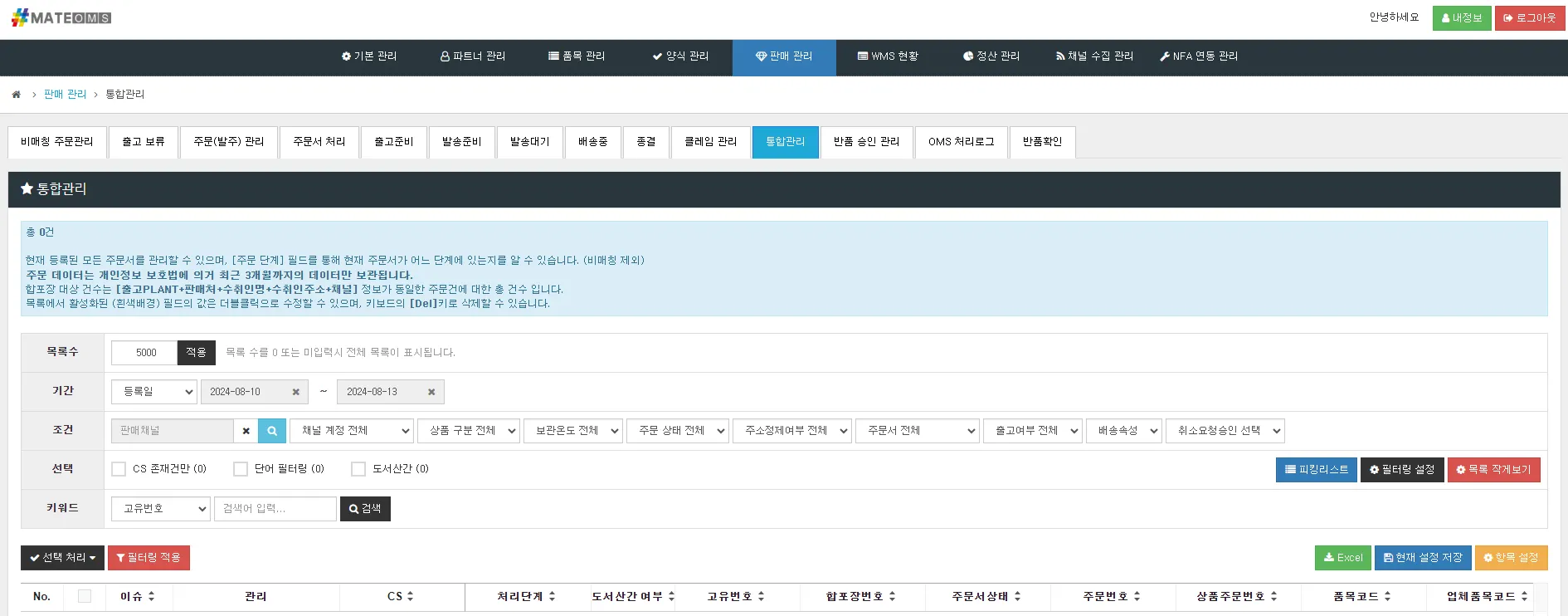Image resolution: width=1568 pixels, height=616 pixels.
Task: Apply the list count with 적용
Action: pyautogui.click(x=197, y=353)
